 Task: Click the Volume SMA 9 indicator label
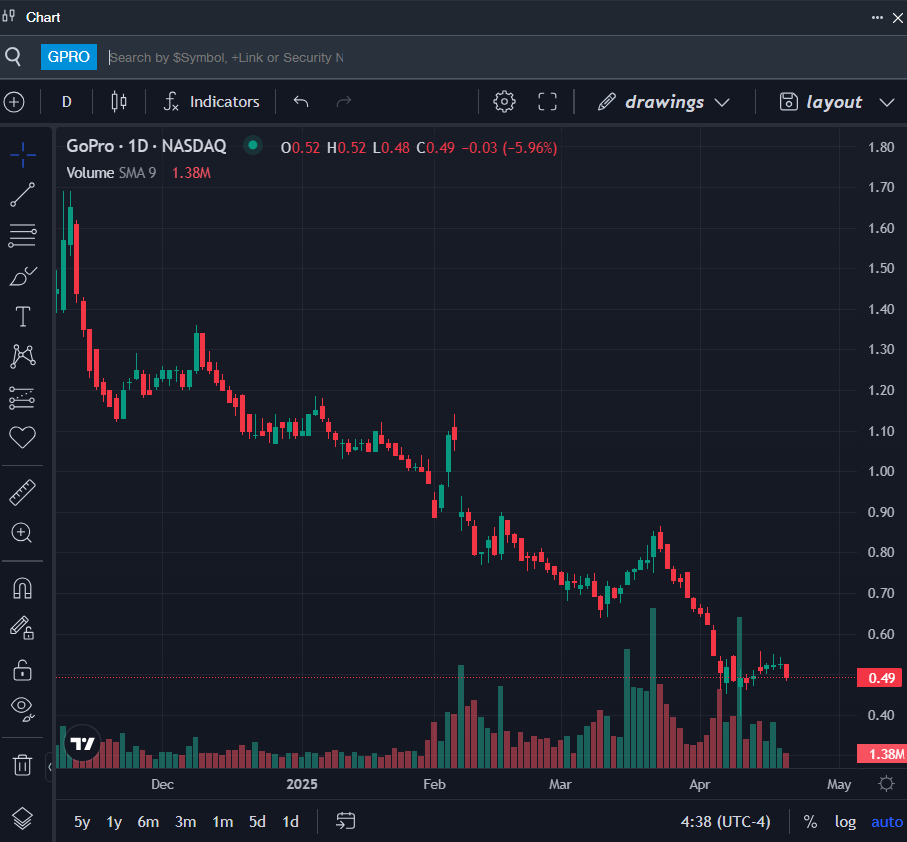pyautogui.click(x=111, y=173)
